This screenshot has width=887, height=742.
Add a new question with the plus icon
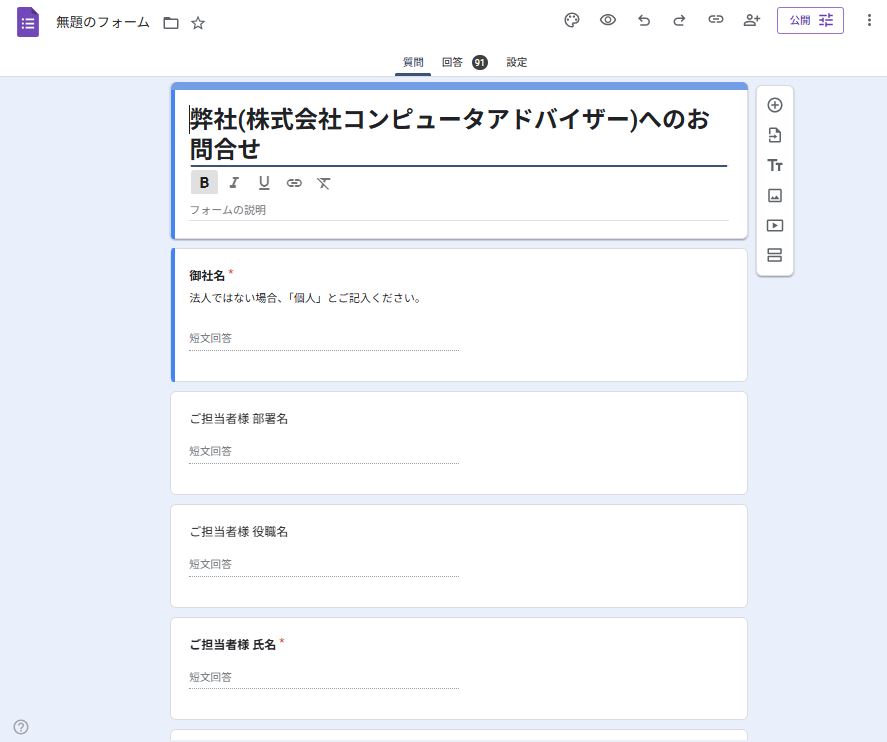[775, 104]
